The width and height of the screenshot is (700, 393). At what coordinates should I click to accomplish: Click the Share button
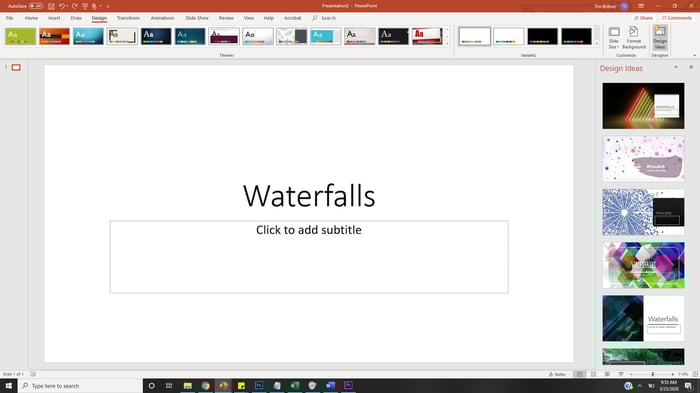coord(643,18)
